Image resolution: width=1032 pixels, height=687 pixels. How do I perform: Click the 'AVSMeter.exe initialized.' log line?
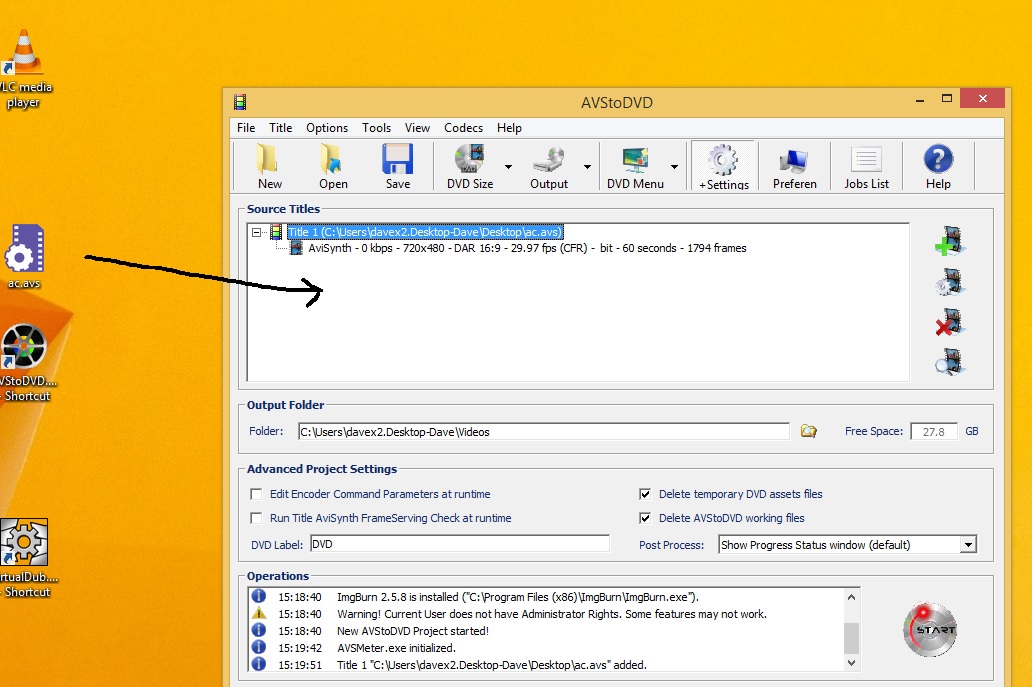point(396,648)
